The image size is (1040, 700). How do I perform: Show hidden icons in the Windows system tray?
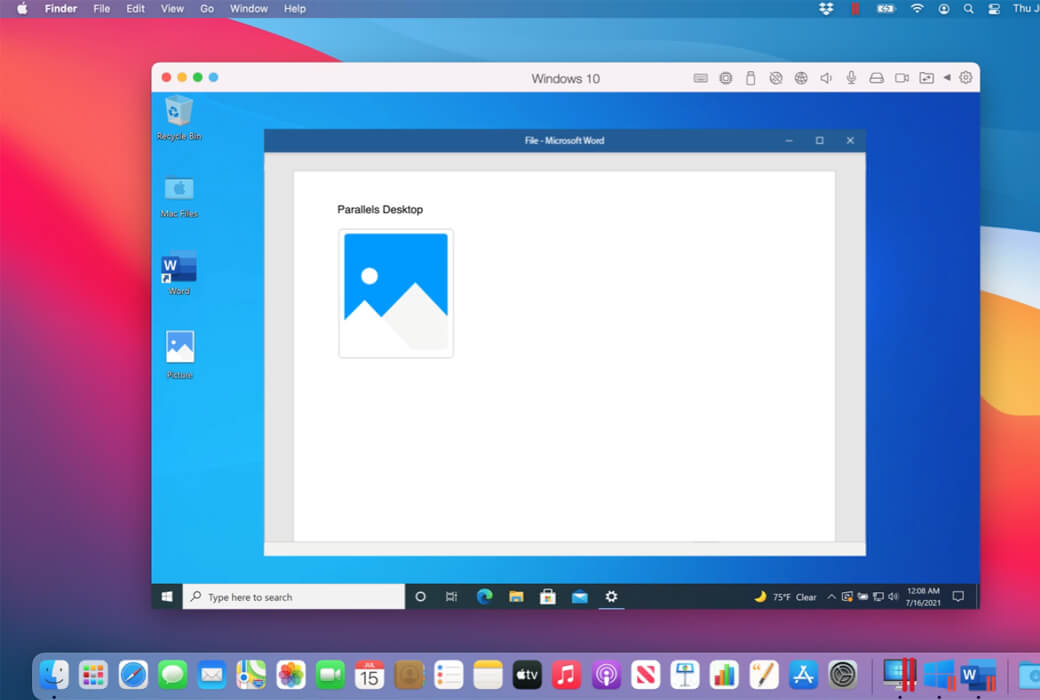coord(831,596)
